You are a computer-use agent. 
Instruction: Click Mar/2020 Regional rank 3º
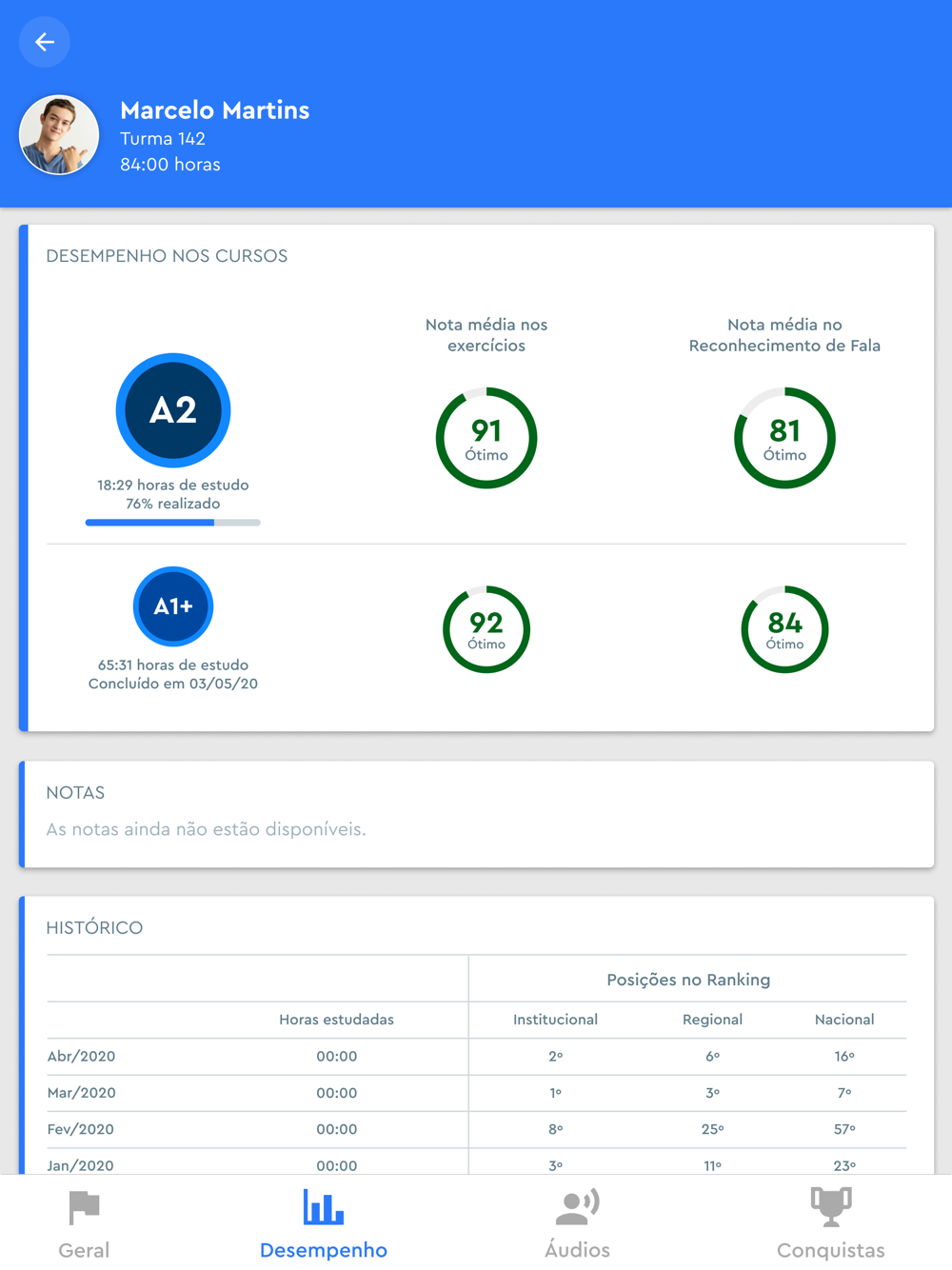712,1093
